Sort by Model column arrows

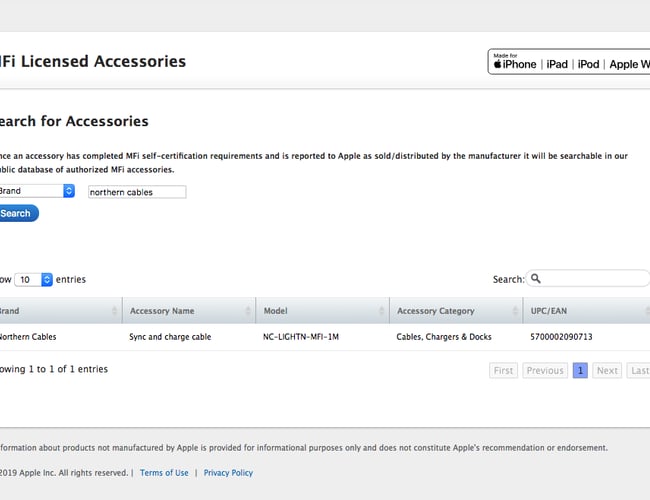pyautogui.click(x=381, y=311)
